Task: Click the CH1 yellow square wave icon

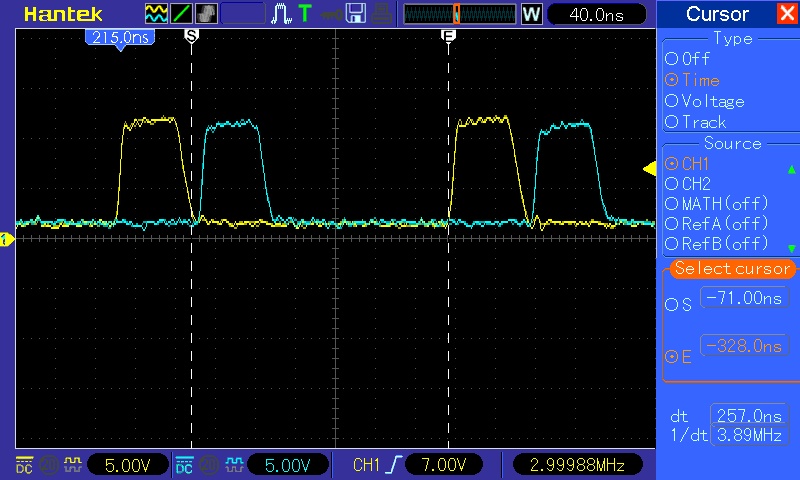Action: (72, 464)
